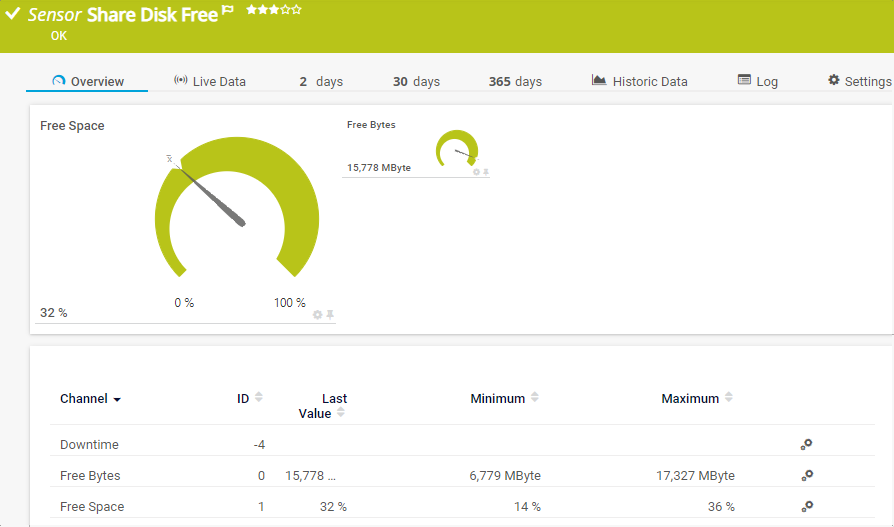Sort by the ID column arrows
Viewport: 894px width, 527px height.
coord(259,398)
